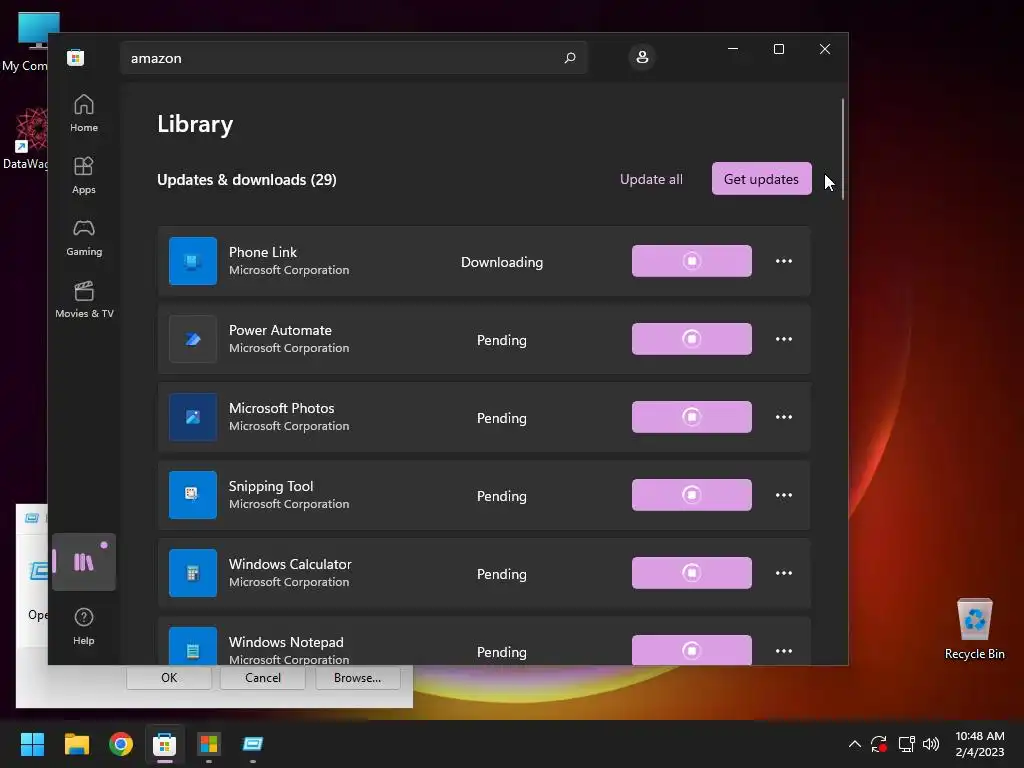
Task: Click the Power Automate app icon
Action: [x=193, y=339]
